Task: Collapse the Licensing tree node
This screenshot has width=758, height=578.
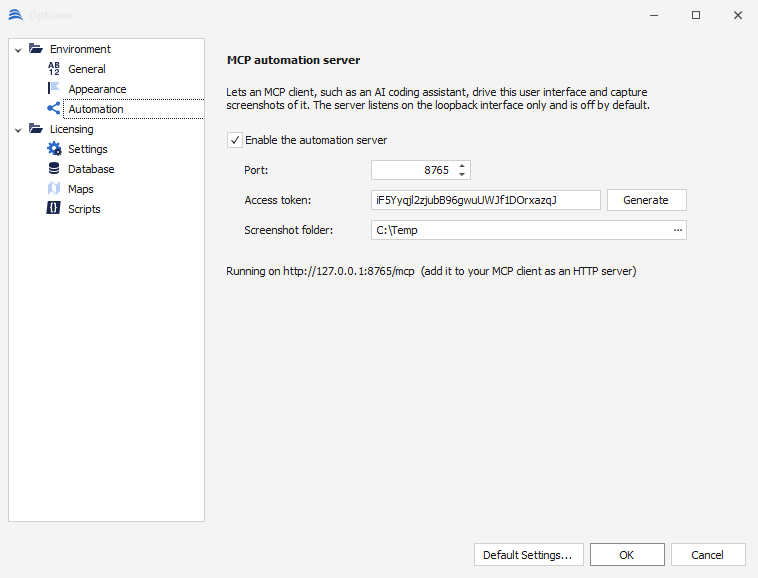Action: click(x=18, y=130)
